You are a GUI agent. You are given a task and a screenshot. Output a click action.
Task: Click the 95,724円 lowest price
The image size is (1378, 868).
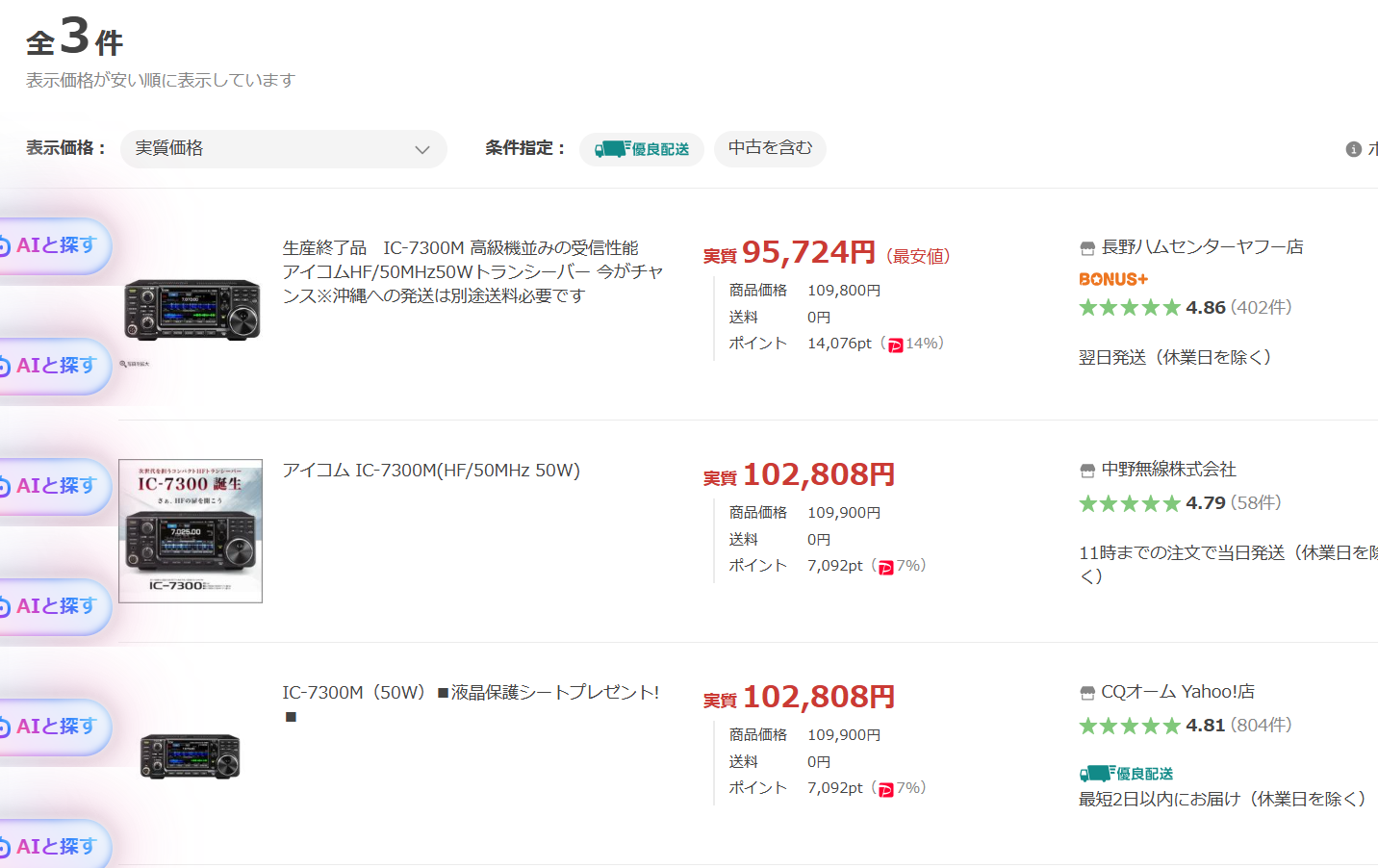click(x=808, y=253)
